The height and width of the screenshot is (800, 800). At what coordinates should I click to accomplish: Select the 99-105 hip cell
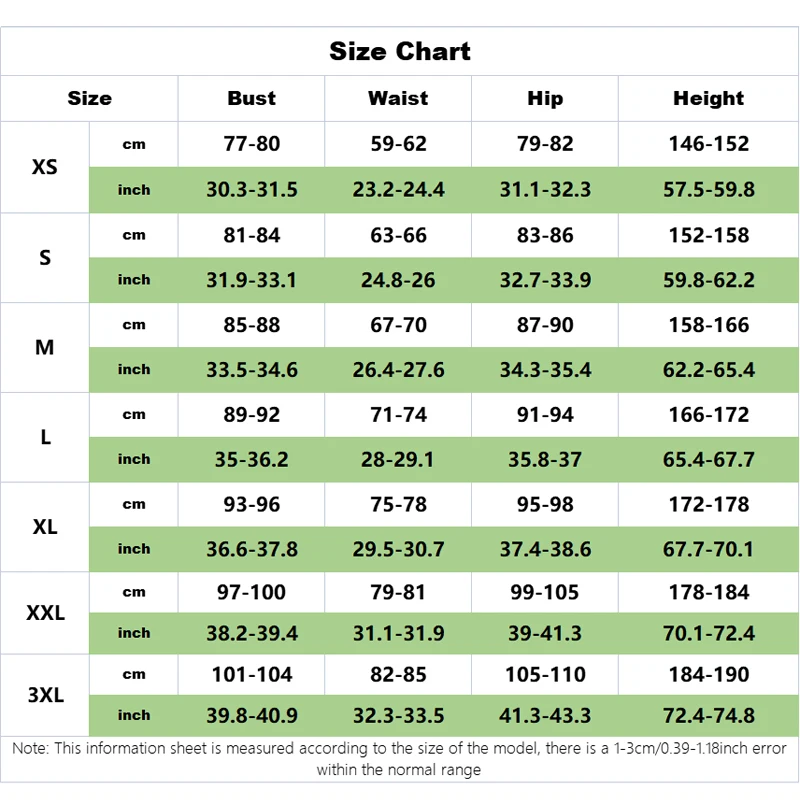[545, 593]
